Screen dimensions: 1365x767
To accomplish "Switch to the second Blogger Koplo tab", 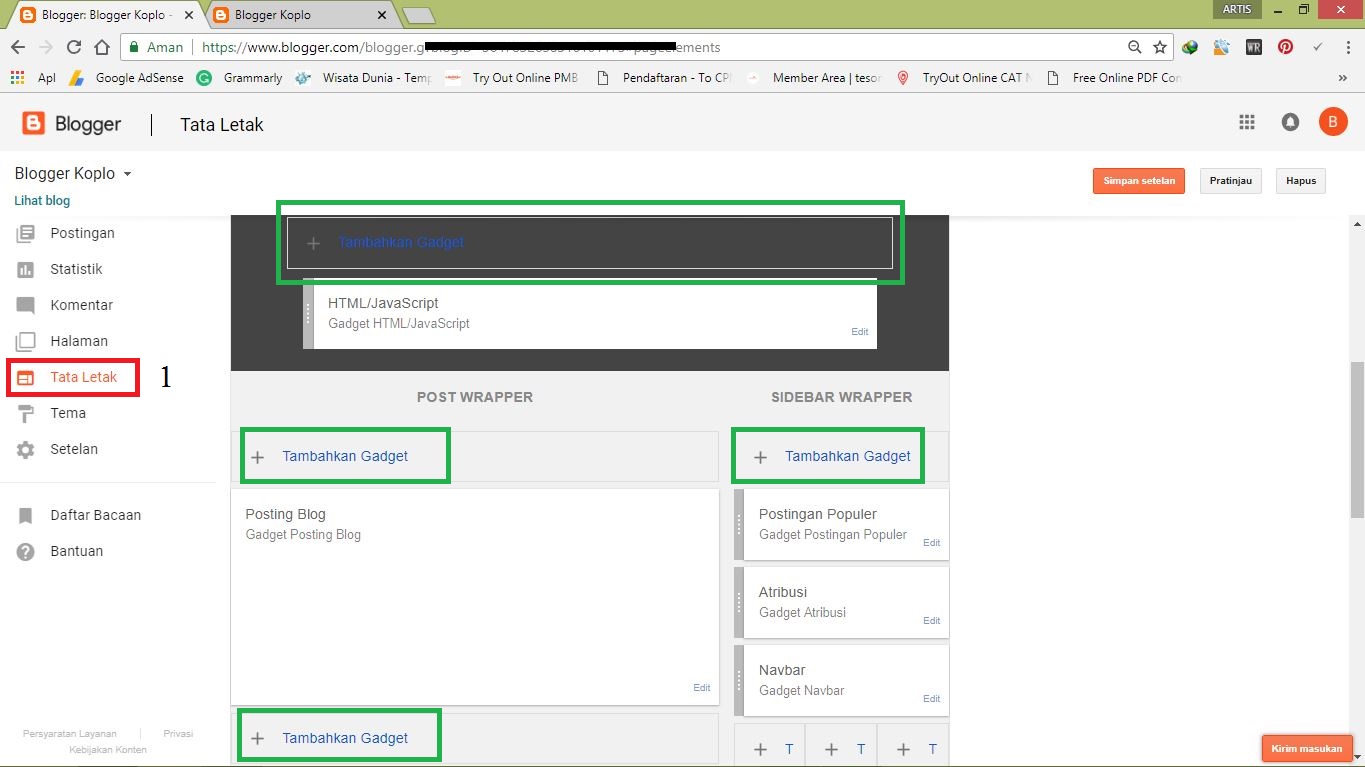I will coord(298,15).
